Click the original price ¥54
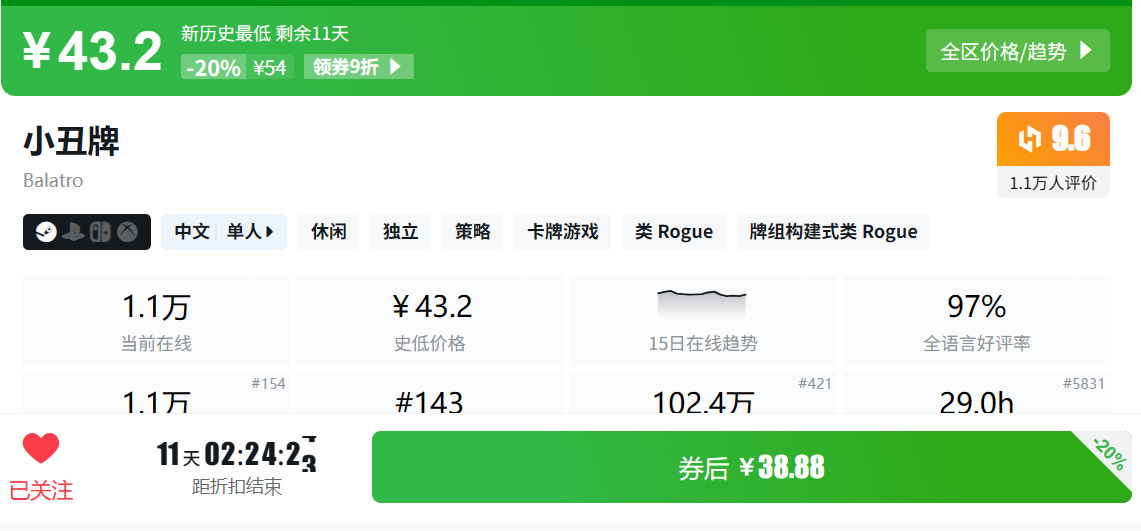This screenshot has width=1141, height=531. (x=270, y=68)
